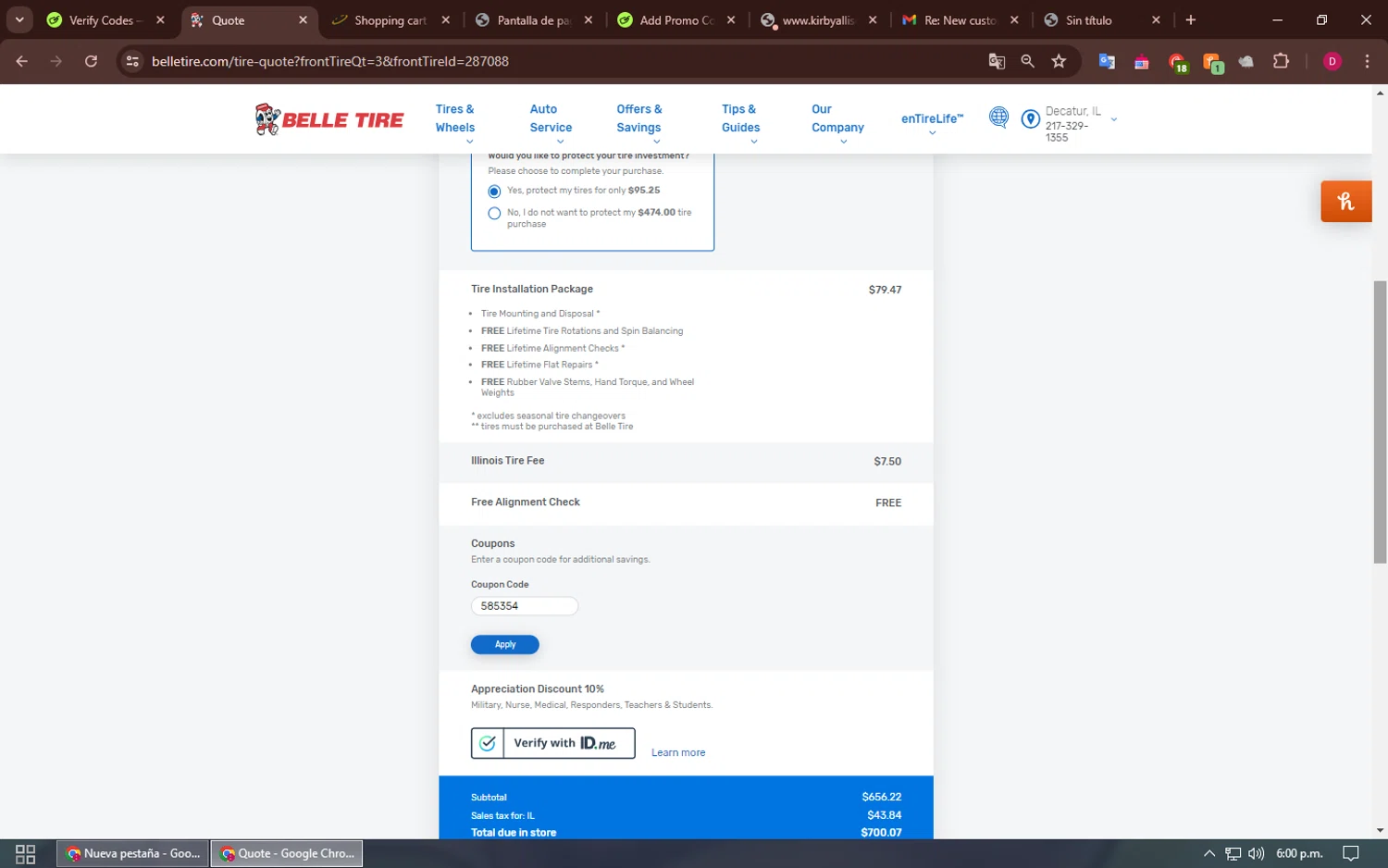1388x868 pixels.
Task: Click the scrollbar down arrow
Action: click(x=1380, y=831)
